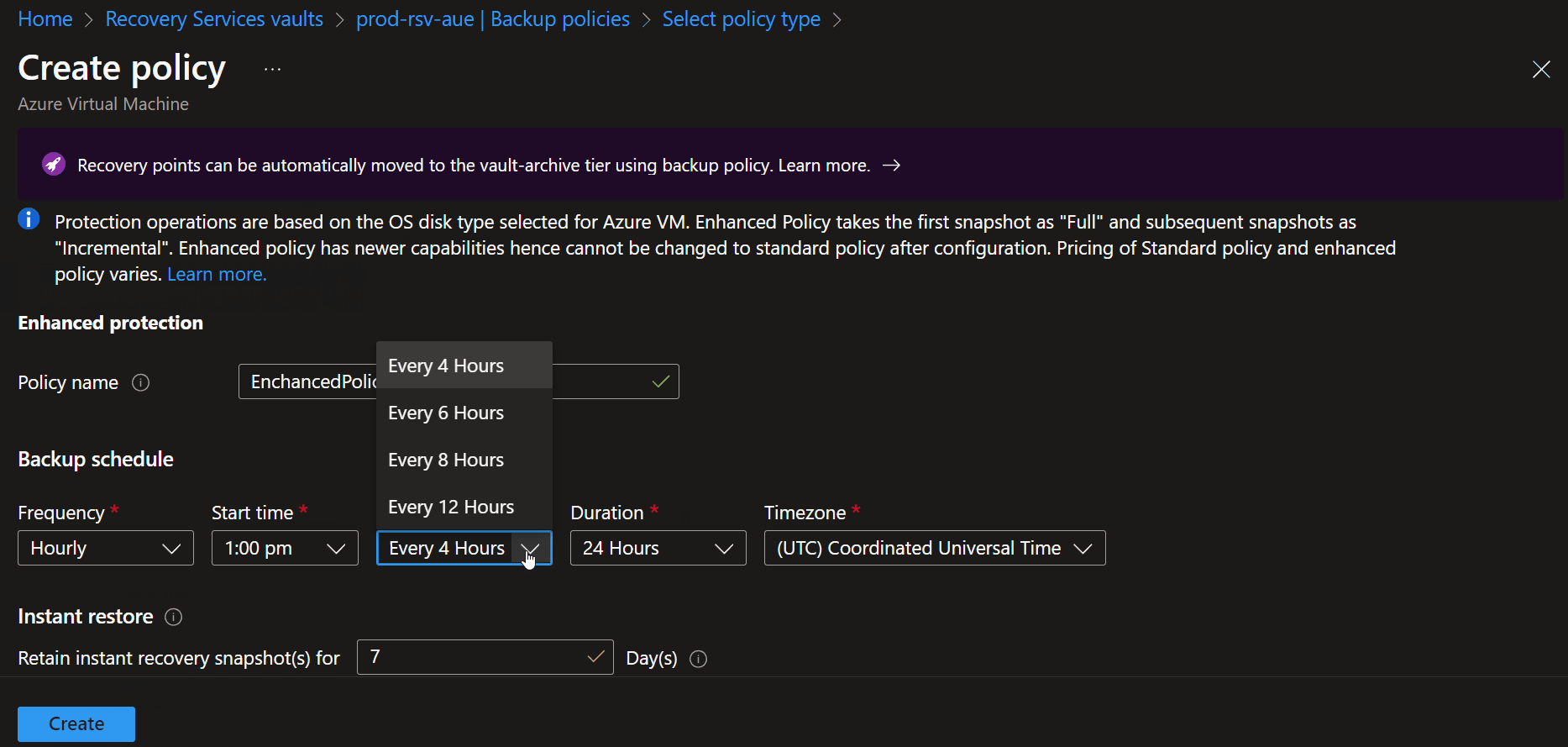Viewport: 1568px width, 747px height.
Task: Click the Home breadcrumb link
Action: pyautogui.click(x=45, y=18)
